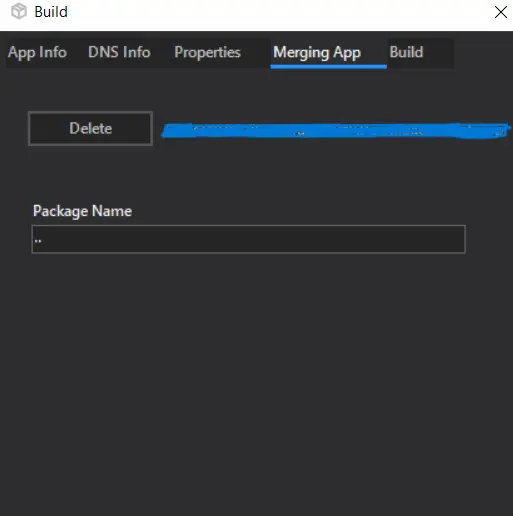Click empty dark area below Package Name
The image size is (513, 516).
[x=256, y=383]
